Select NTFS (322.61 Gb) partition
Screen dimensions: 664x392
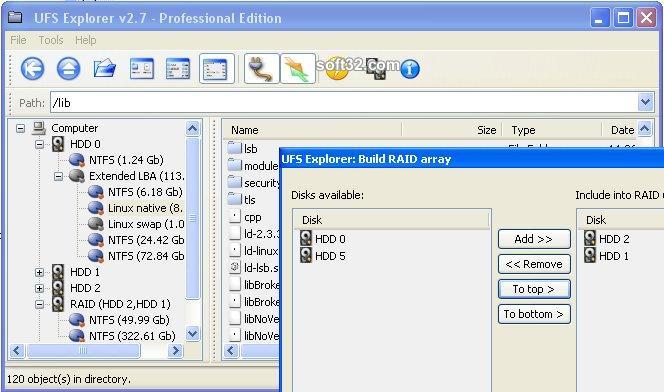pyautogui.click(x=132, y=337)
